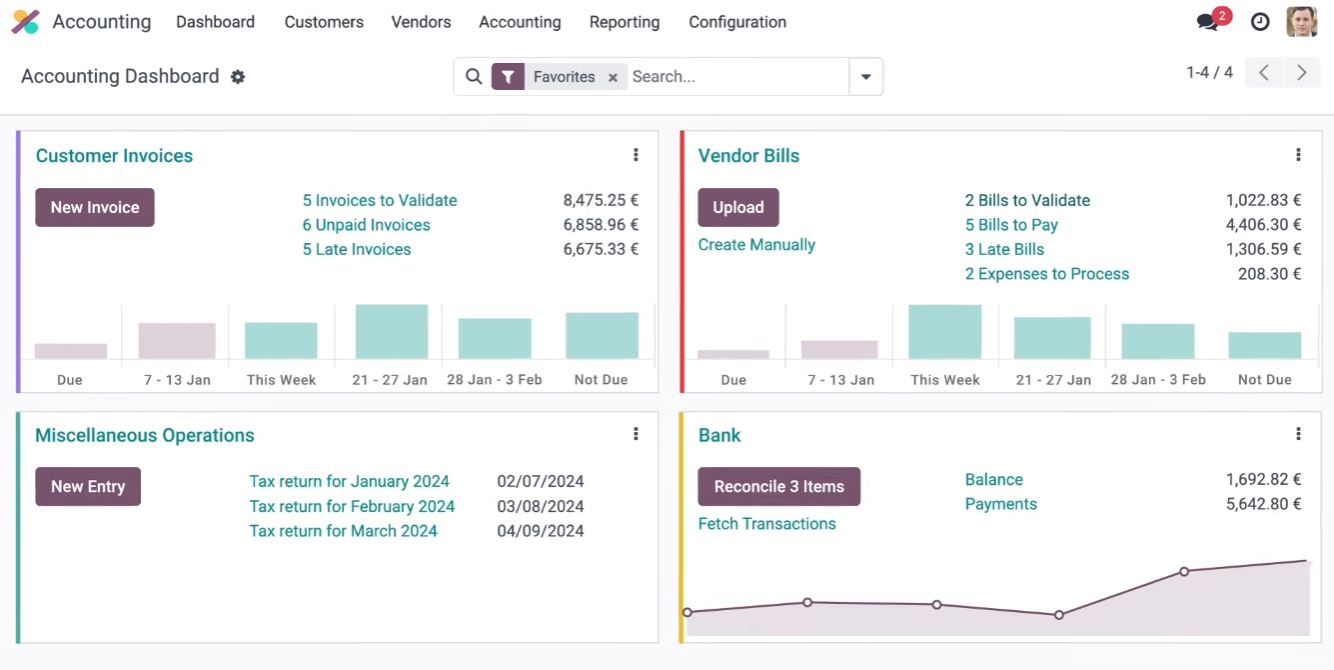1334x670 pixels.
Task: Open the messages chat bubble icon
Action: [1207, 22]
